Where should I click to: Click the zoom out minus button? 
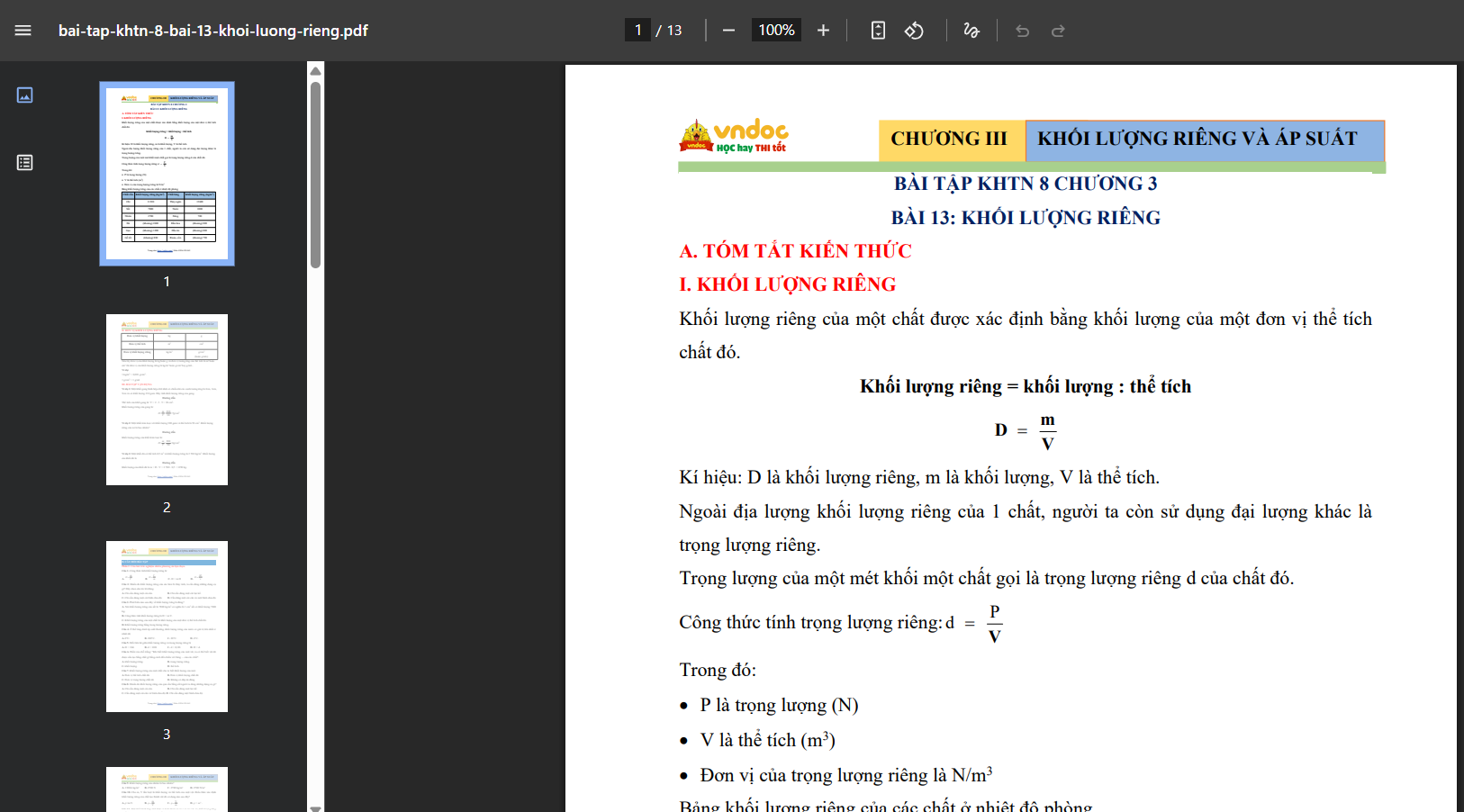(728, 31)
